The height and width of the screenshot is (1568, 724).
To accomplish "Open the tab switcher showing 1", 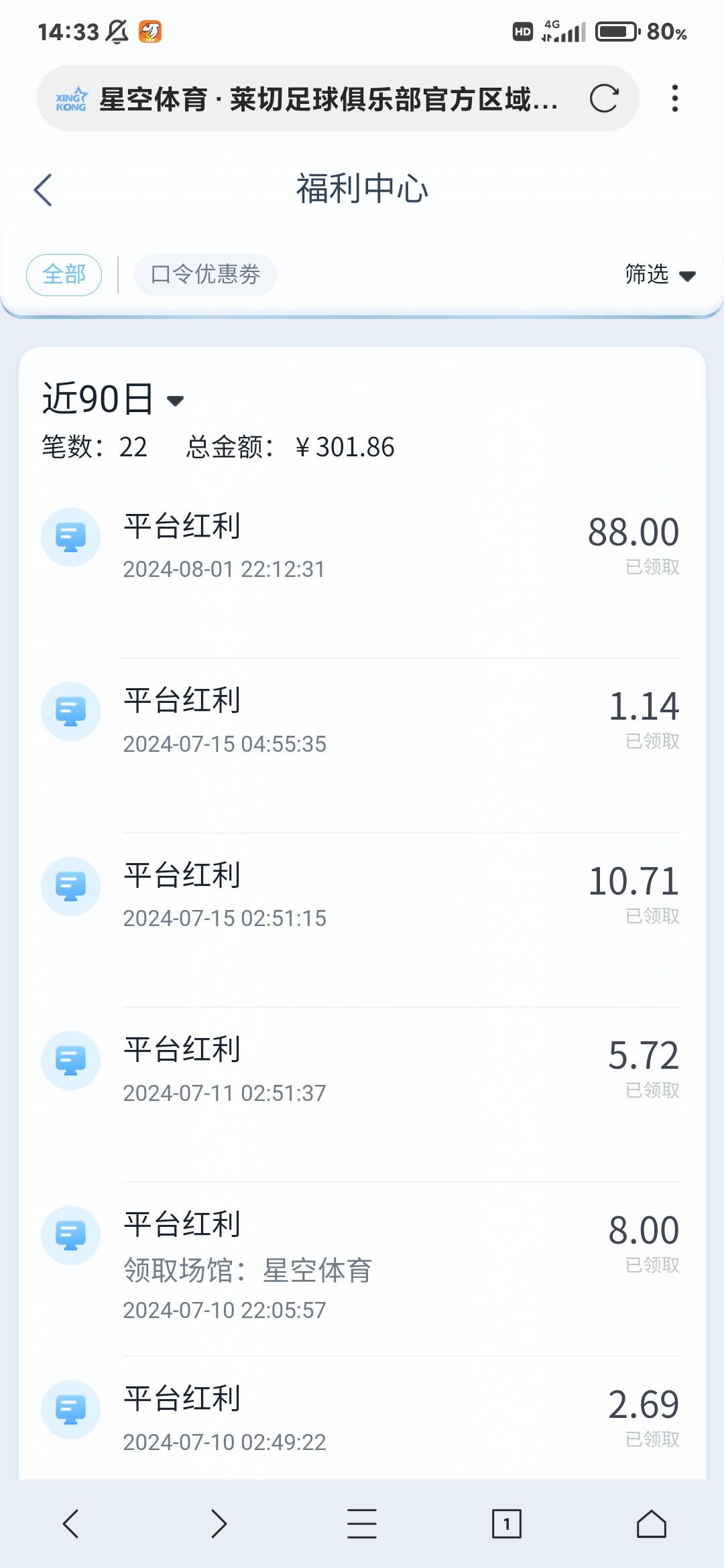I will pyautogui.click(x=506, y=1524).
